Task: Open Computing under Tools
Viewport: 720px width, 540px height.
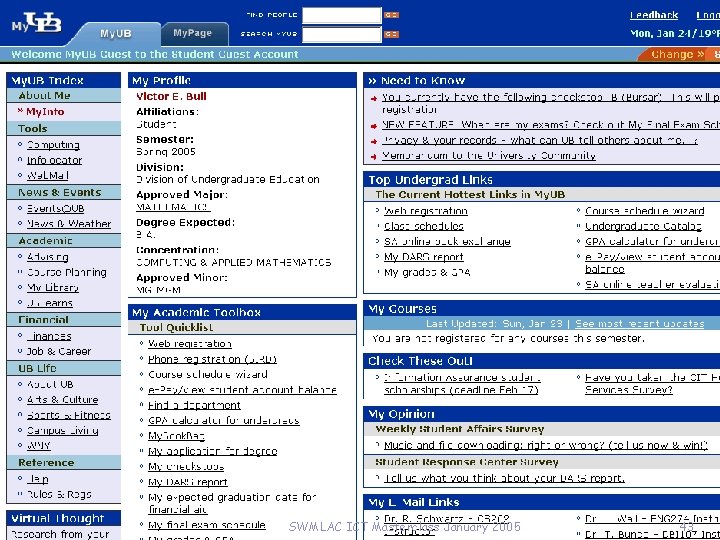Action: [53, 145]
